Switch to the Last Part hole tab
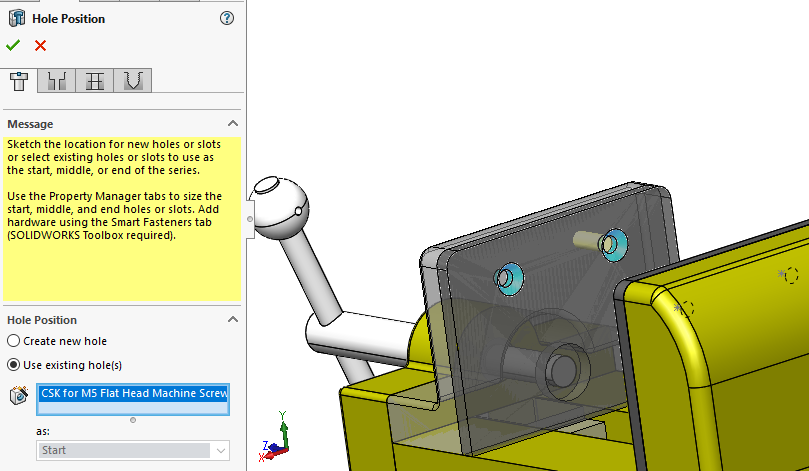Screen dimensions: 809x471 tap(133, 81)
